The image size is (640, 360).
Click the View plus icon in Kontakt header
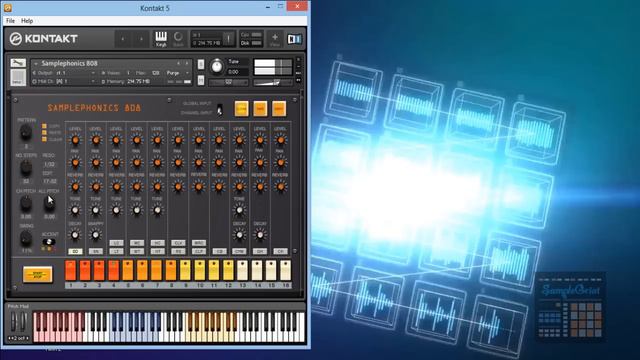point(275,39)
